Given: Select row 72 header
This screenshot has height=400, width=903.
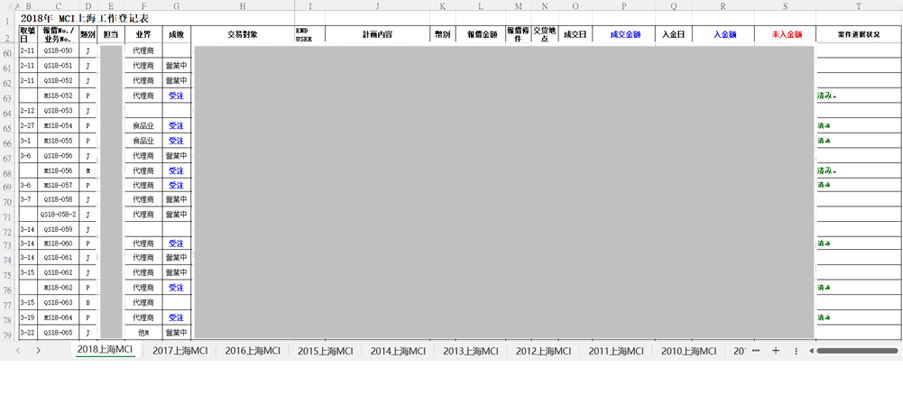Looking at the screenshot, I should pyautogui.click(x=8, y=231).
